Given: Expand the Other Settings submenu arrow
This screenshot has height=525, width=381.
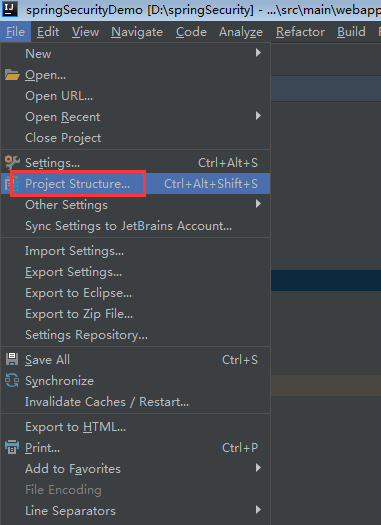Looking at the screenshot, I should [x=258, y=204].
